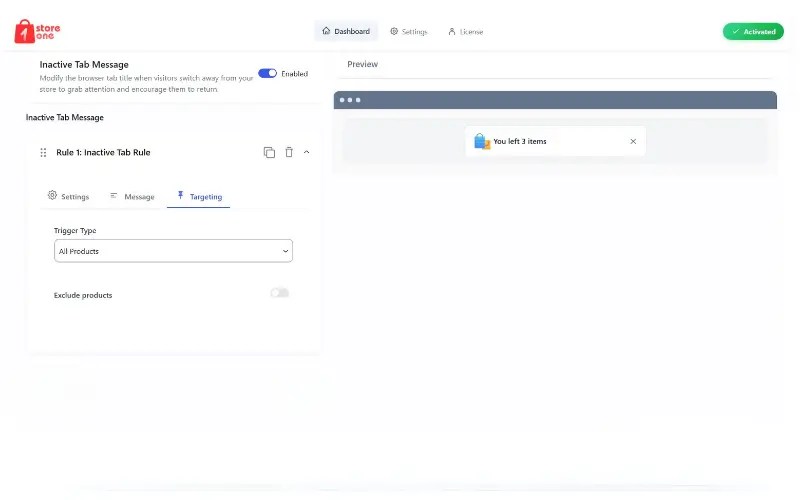Enable the Exclude products toggle
This screenshot has height=500, width=800.
pyautogui.click(x=280, y=293)
